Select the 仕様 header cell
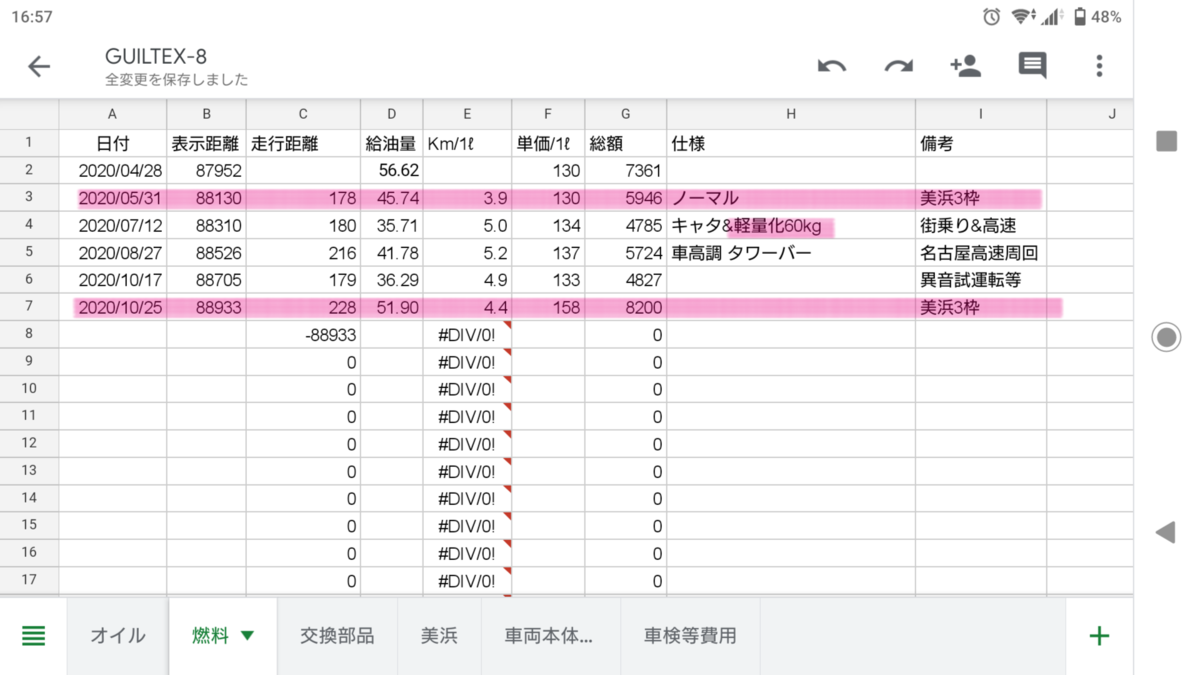 point(791,143)
